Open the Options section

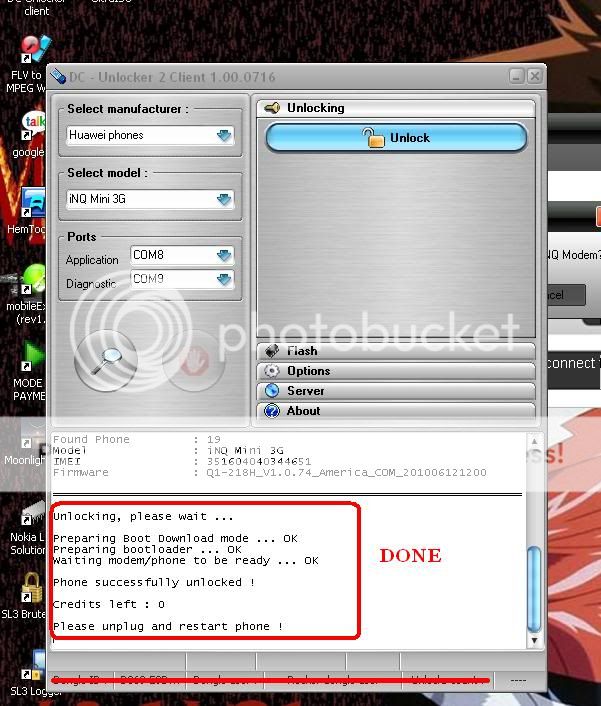[x=396, y=371]
